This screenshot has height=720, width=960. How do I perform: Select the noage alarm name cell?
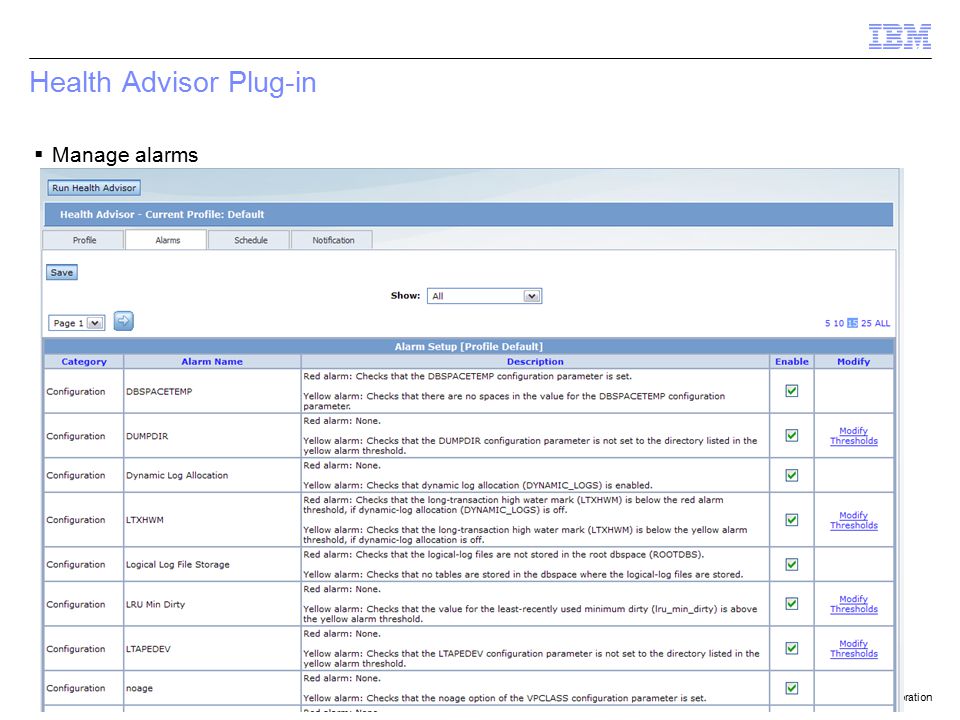(x=212, y=688)
